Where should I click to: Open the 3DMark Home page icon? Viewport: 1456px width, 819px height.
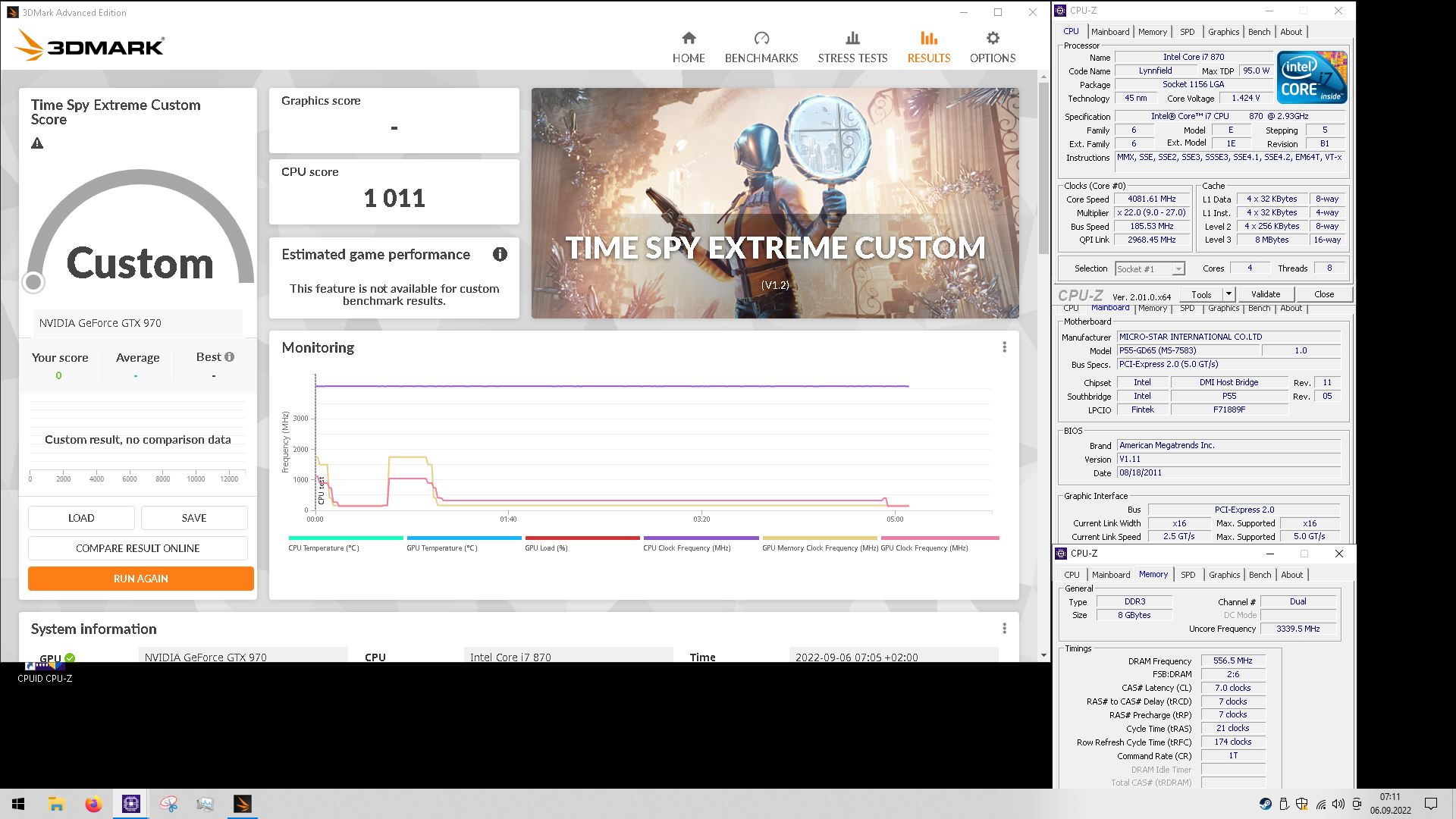[689, 38]
